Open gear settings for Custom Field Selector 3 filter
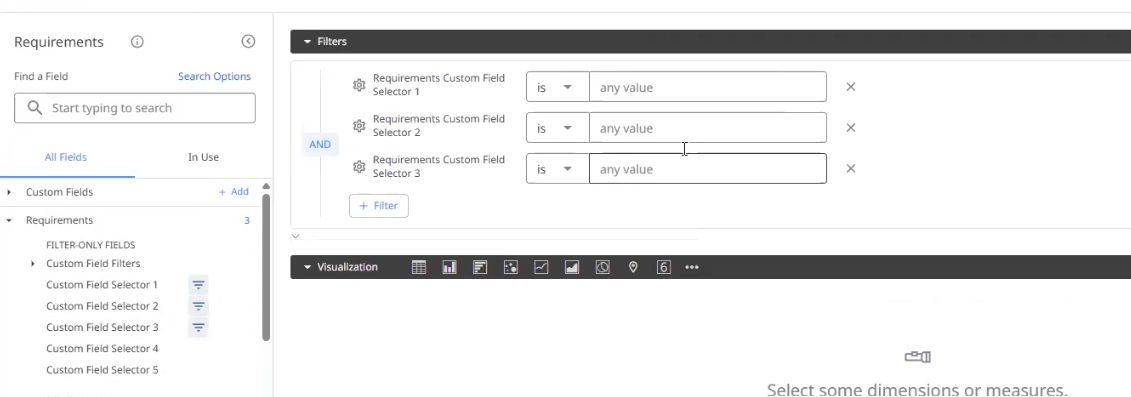This screenshot has height=397, width=1131. [358, 167]
